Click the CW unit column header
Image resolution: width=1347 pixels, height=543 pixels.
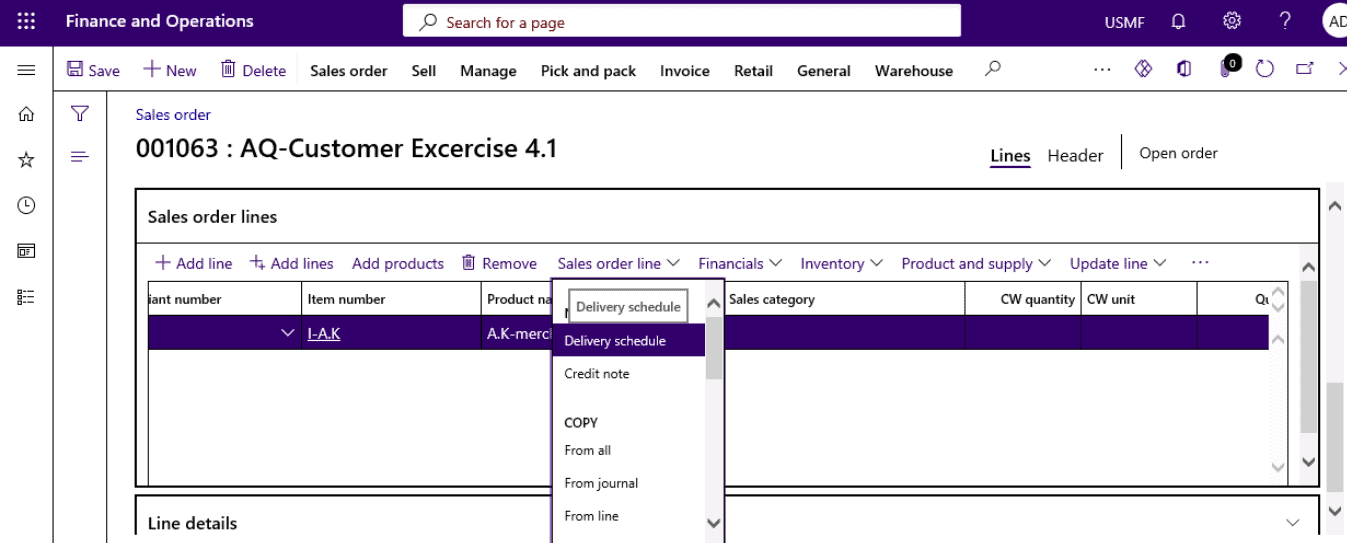(x=1139, y=299)
